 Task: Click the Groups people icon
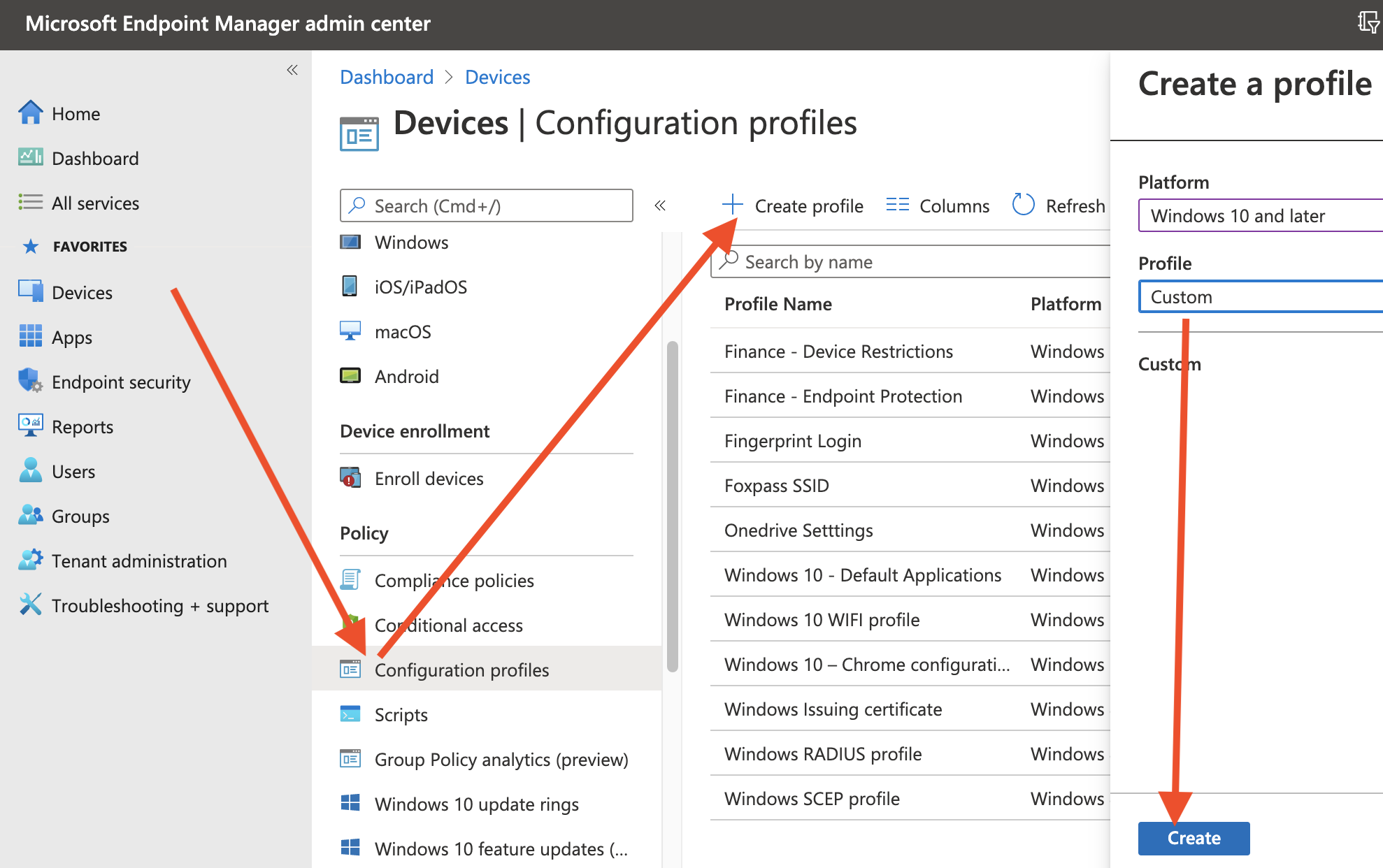pos(31,515)
